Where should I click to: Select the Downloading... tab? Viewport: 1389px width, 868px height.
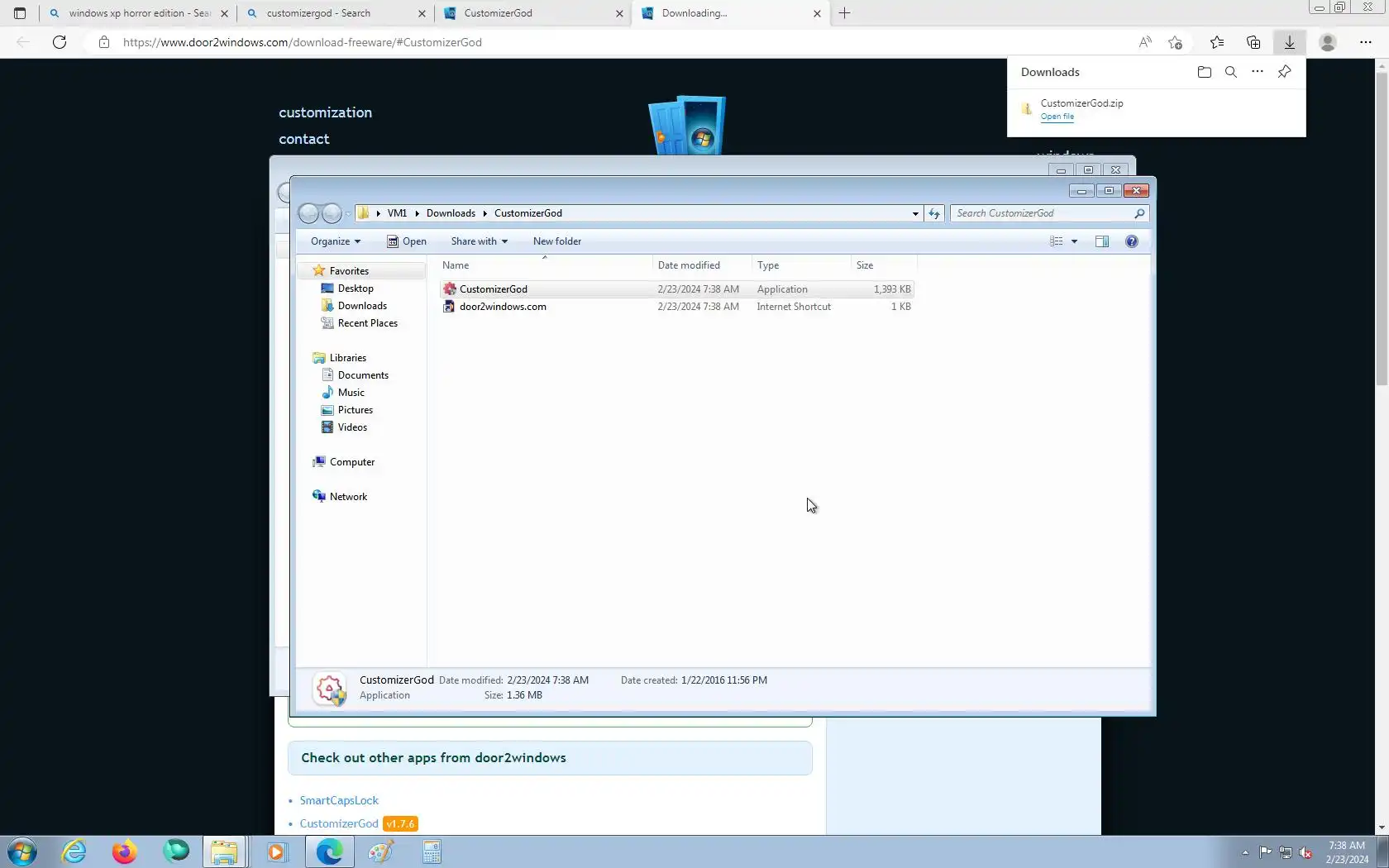[x=731, y=13]
